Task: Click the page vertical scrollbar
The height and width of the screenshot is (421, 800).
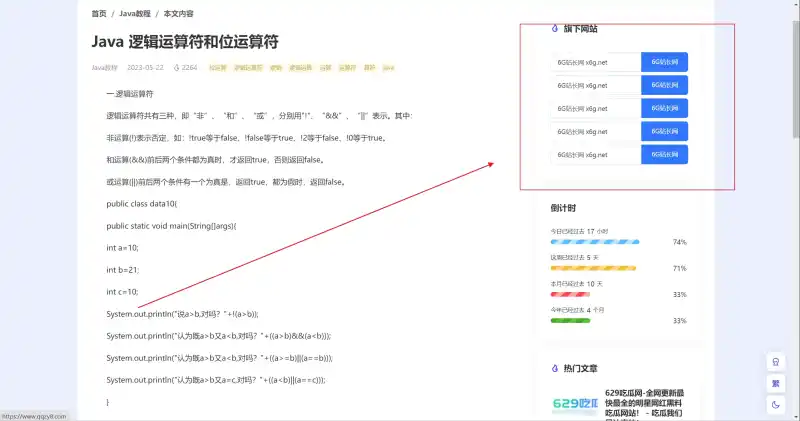Action: [x=796, y=79]
